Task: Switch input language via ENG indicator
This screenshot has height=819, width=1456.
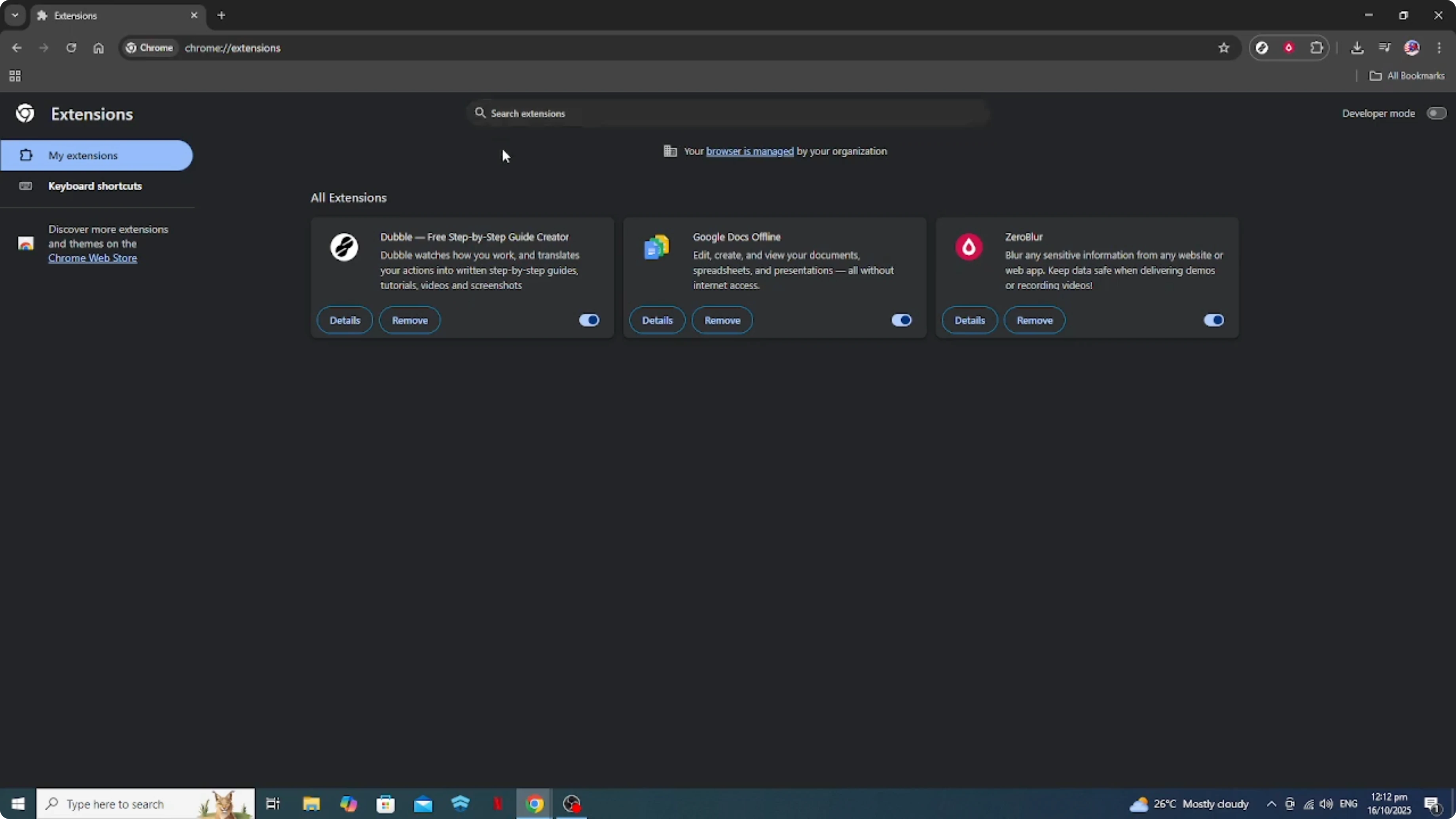Action: tap(1349, 804)
